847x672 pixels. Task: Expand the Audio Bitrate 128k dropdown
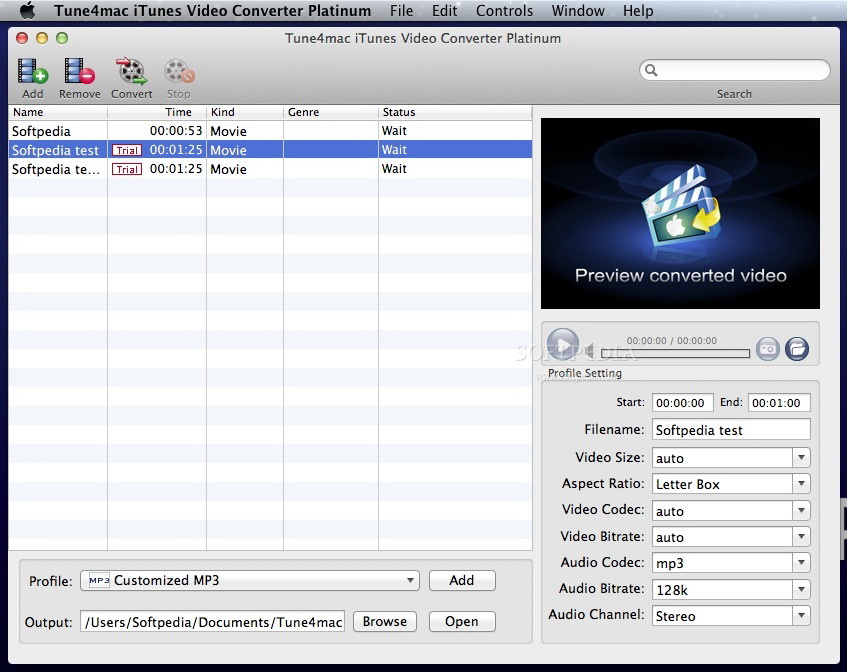coord(802,589)
